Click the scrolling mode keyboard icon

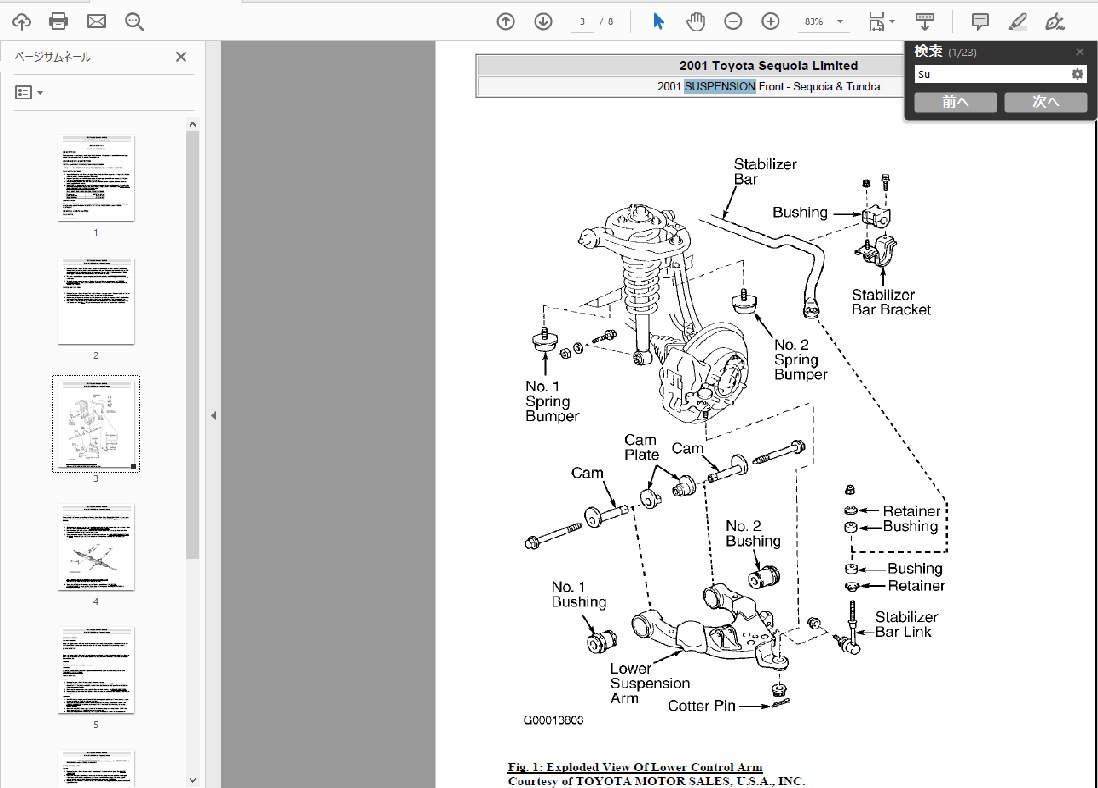pyautogui.click(x=925, y=22)
